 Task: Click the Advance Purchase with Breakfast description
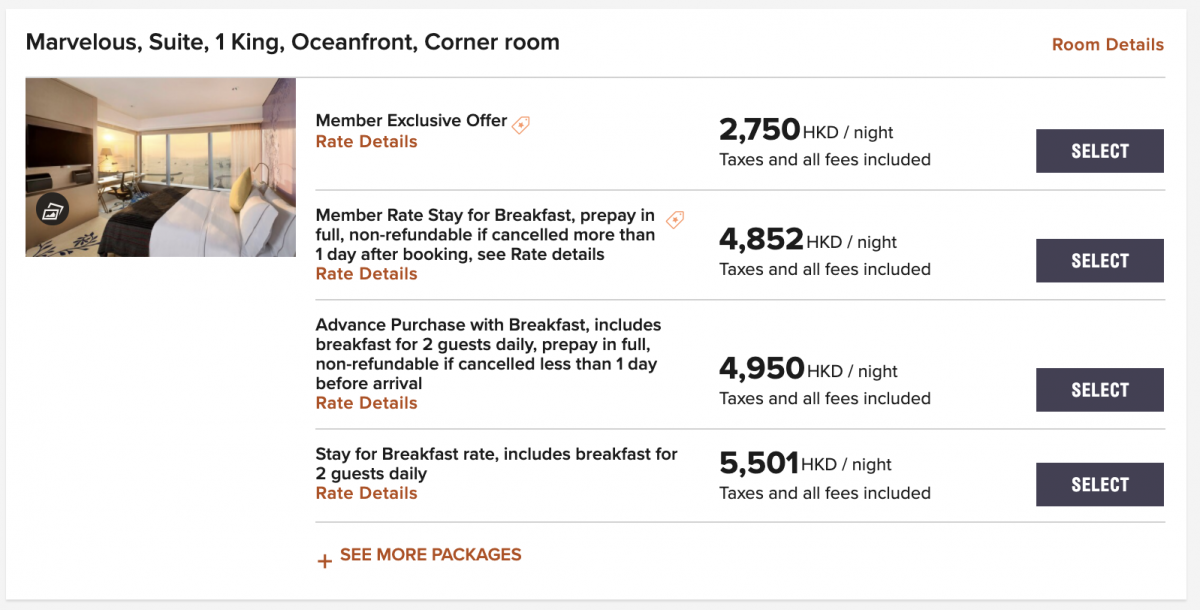488,354
